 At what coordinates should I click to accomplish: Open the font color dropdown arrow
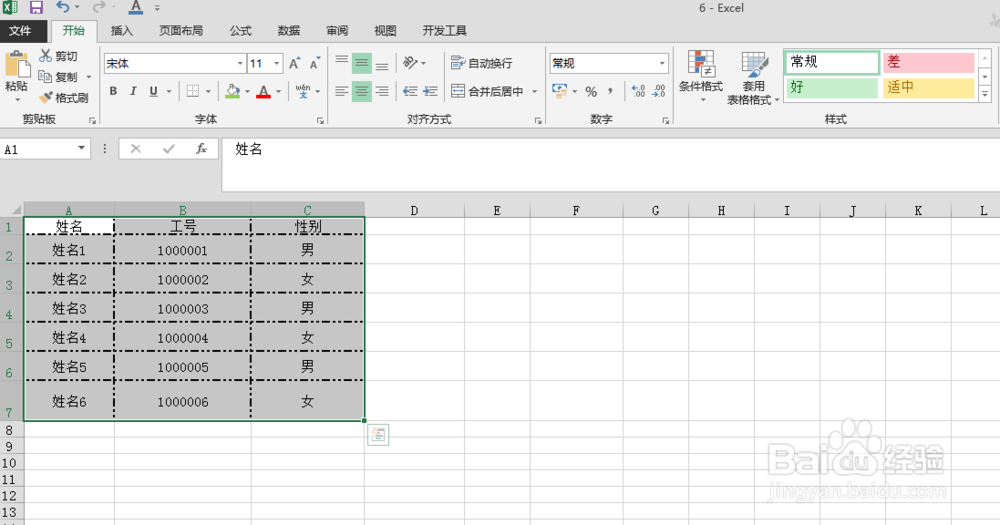point(279,91)
